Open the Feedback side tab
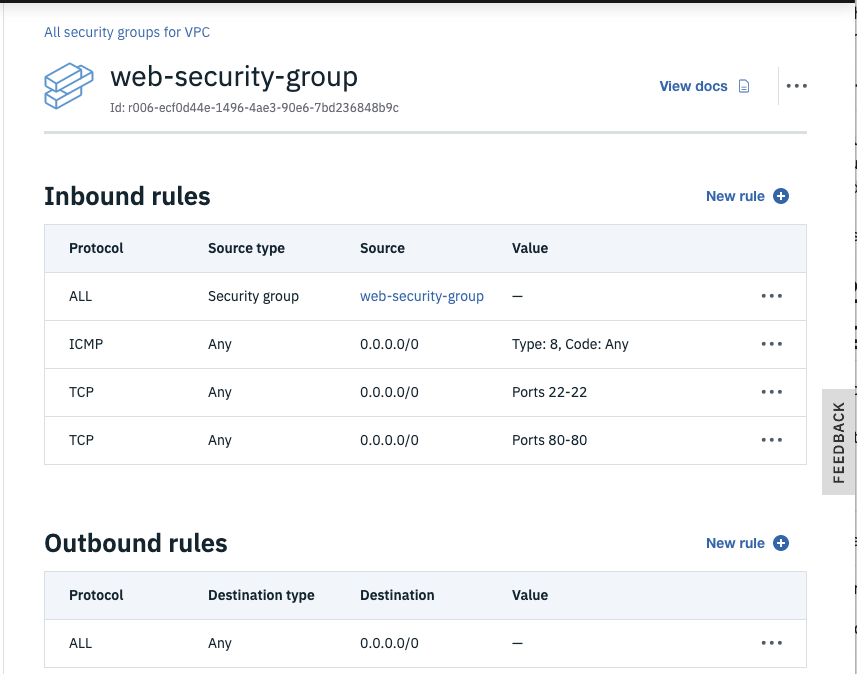The image size is (857, 674). click(x=839, y=440)
